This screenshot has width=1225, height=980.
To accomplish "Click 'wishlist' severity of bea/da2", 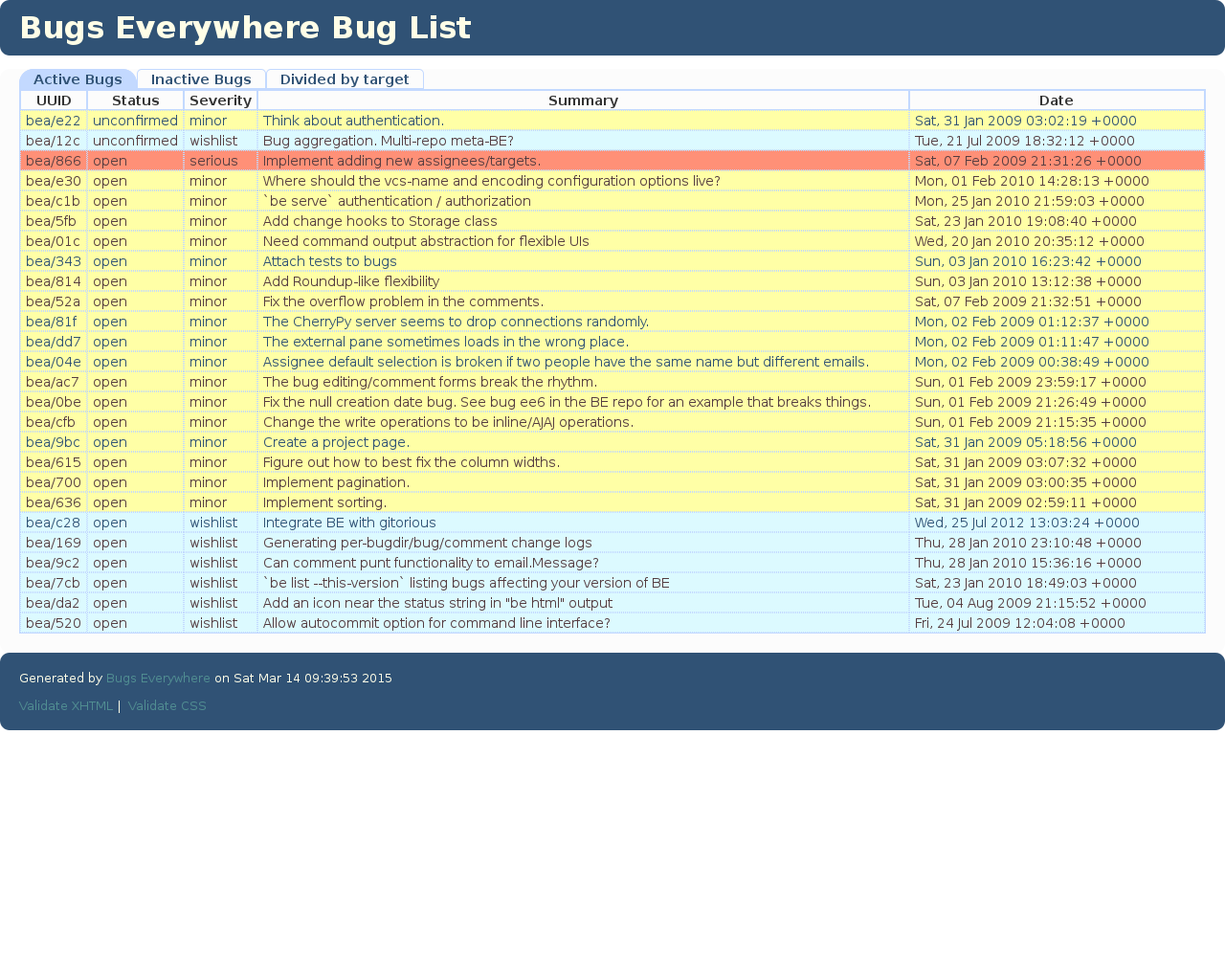I will pyautogui.click(x=213, y=603).
